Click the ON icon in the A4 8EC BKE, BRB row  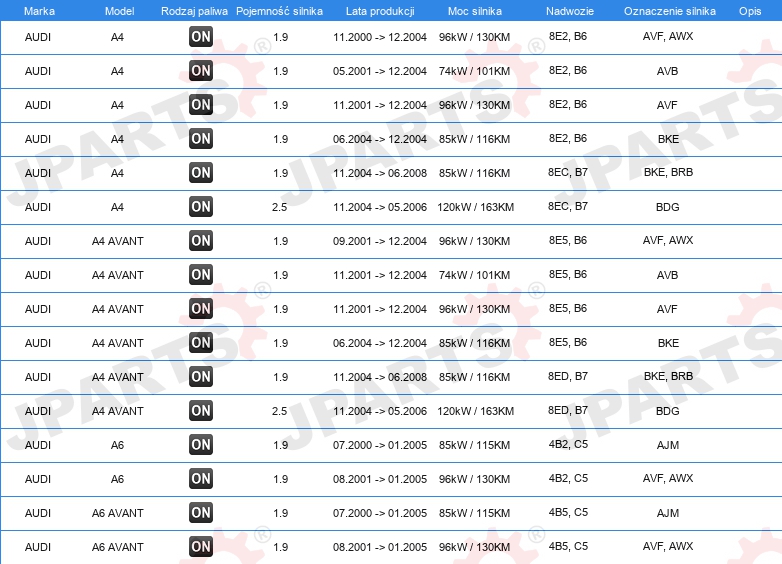[x=201, y=173]
